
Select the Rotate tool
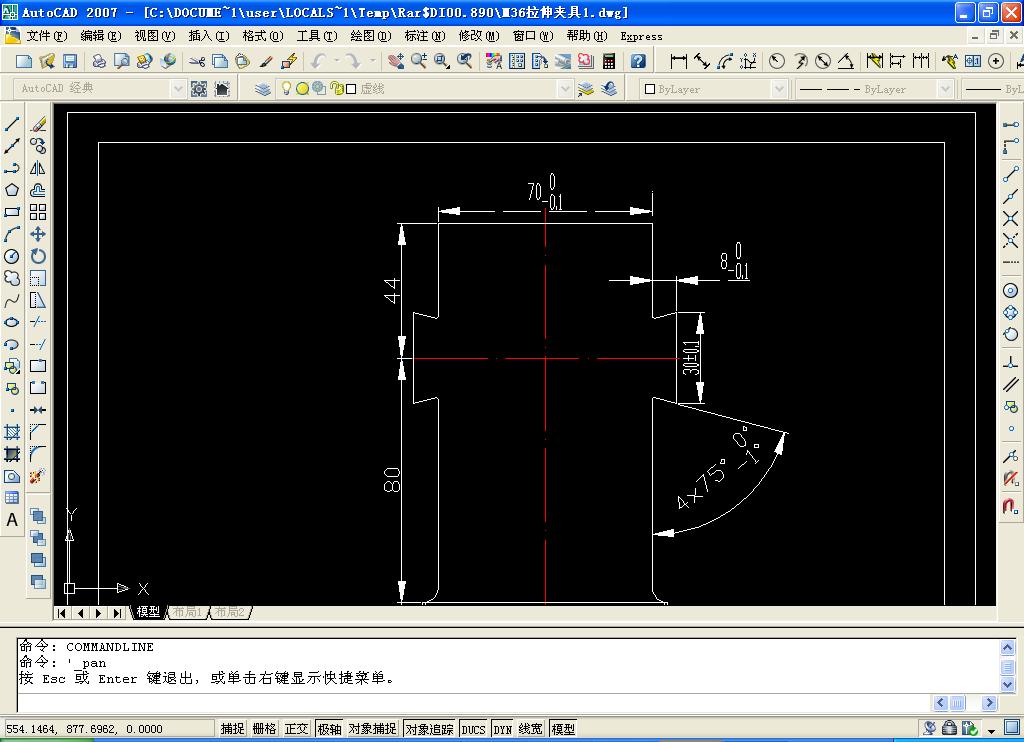tap(38, 256)
